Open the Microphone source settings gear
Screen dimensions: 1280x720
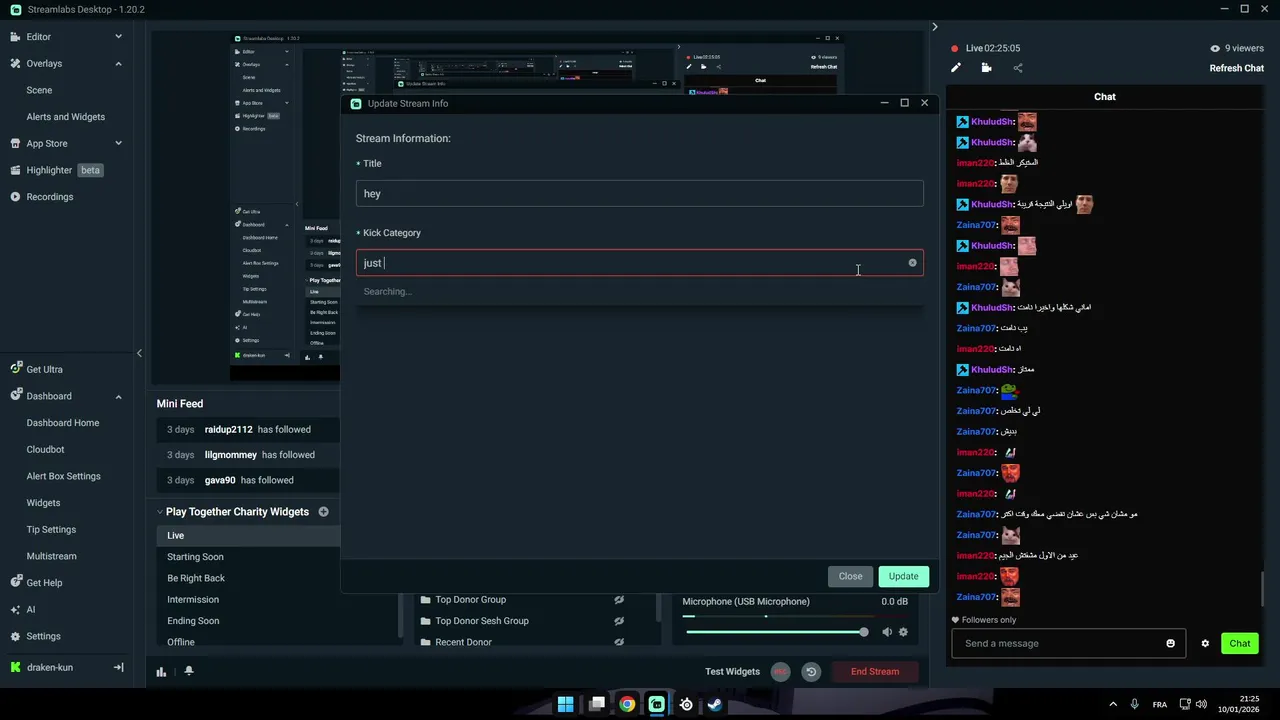coord(903,632)
